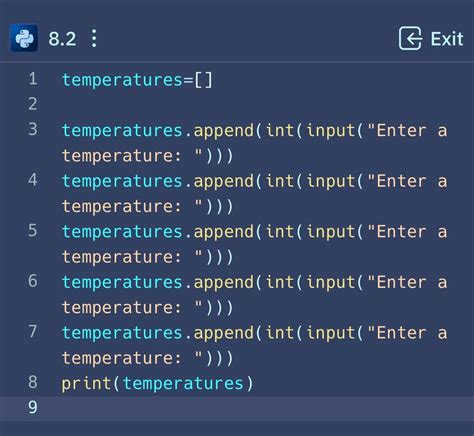474x436 pixels.
Task: Click the Python logo icon
Action: tap(24, 38)
